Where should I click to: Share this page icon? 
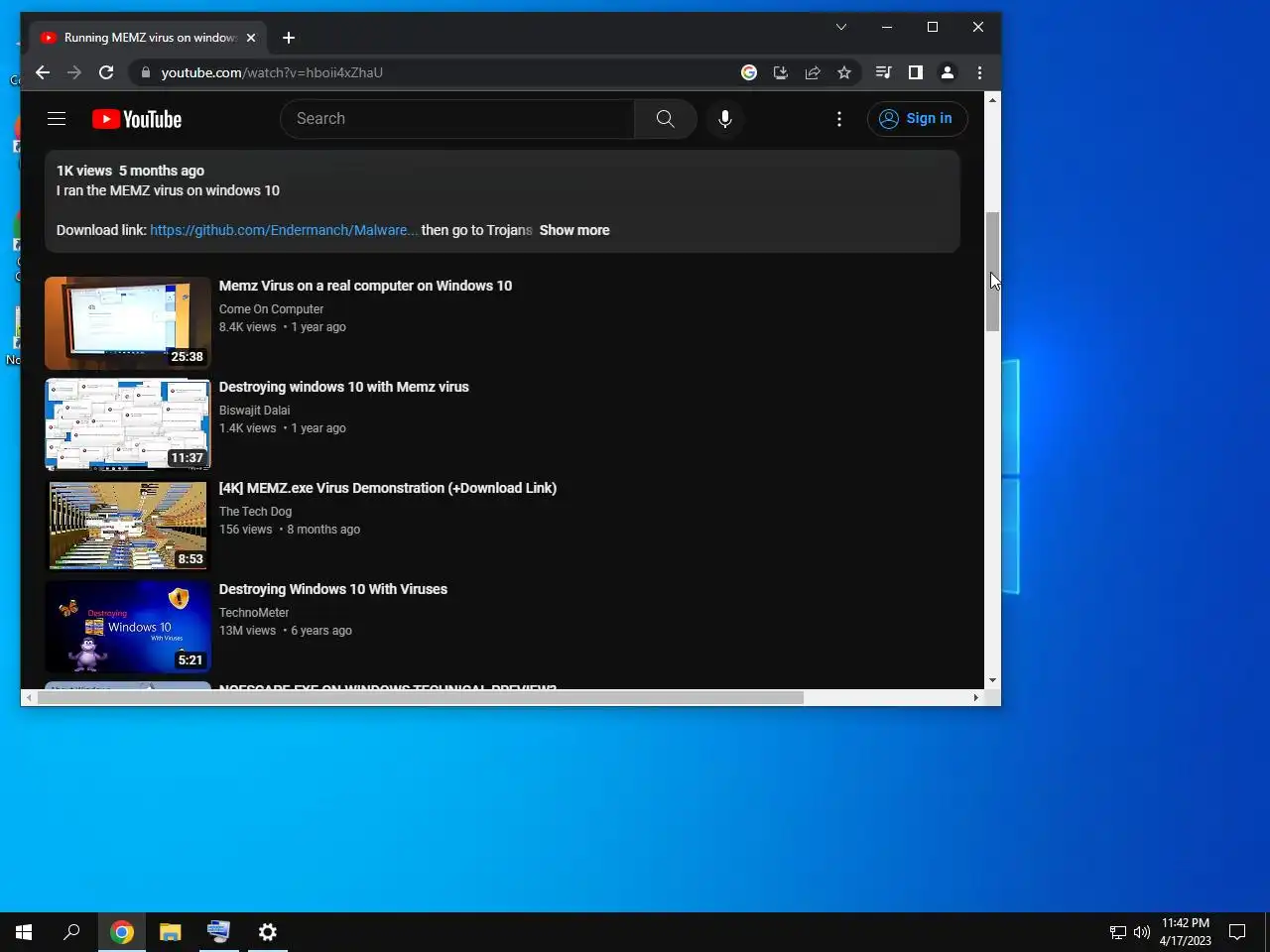(813, 72)
